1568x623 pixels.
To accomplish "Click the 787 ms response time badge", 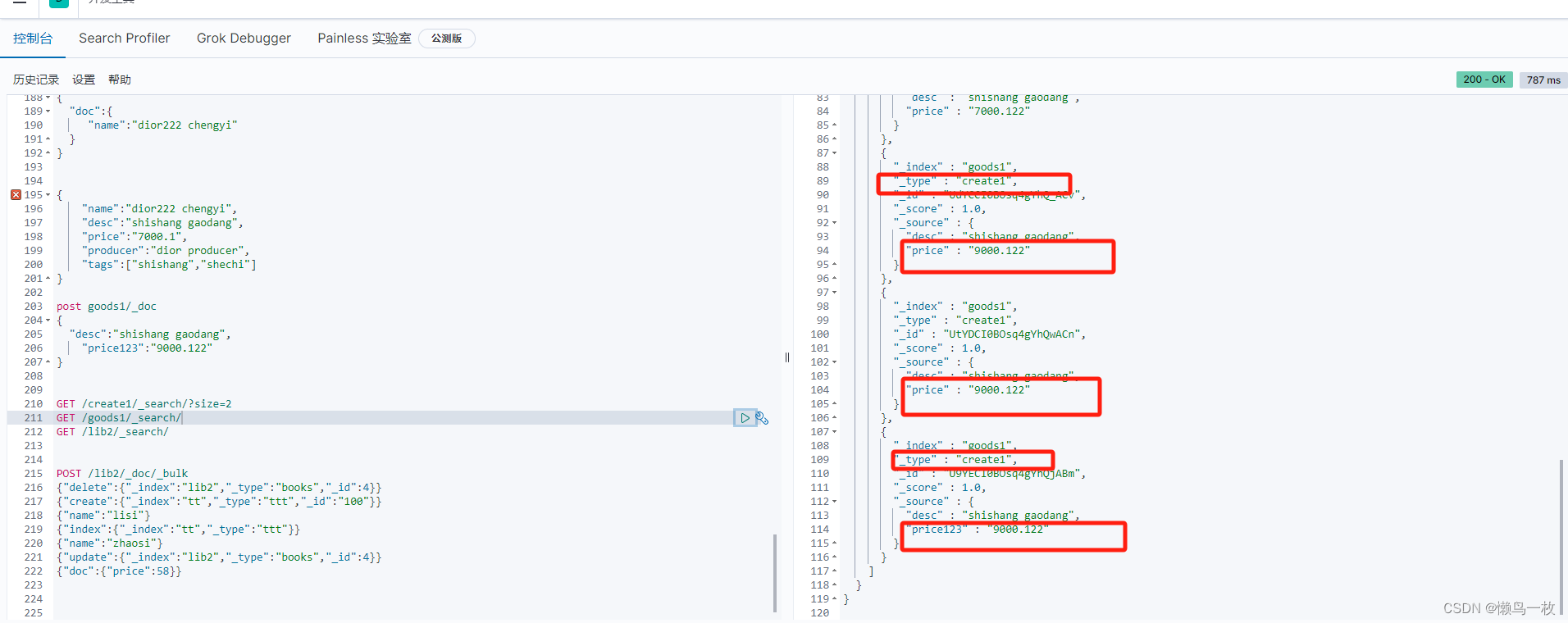I will (1543, 80).
